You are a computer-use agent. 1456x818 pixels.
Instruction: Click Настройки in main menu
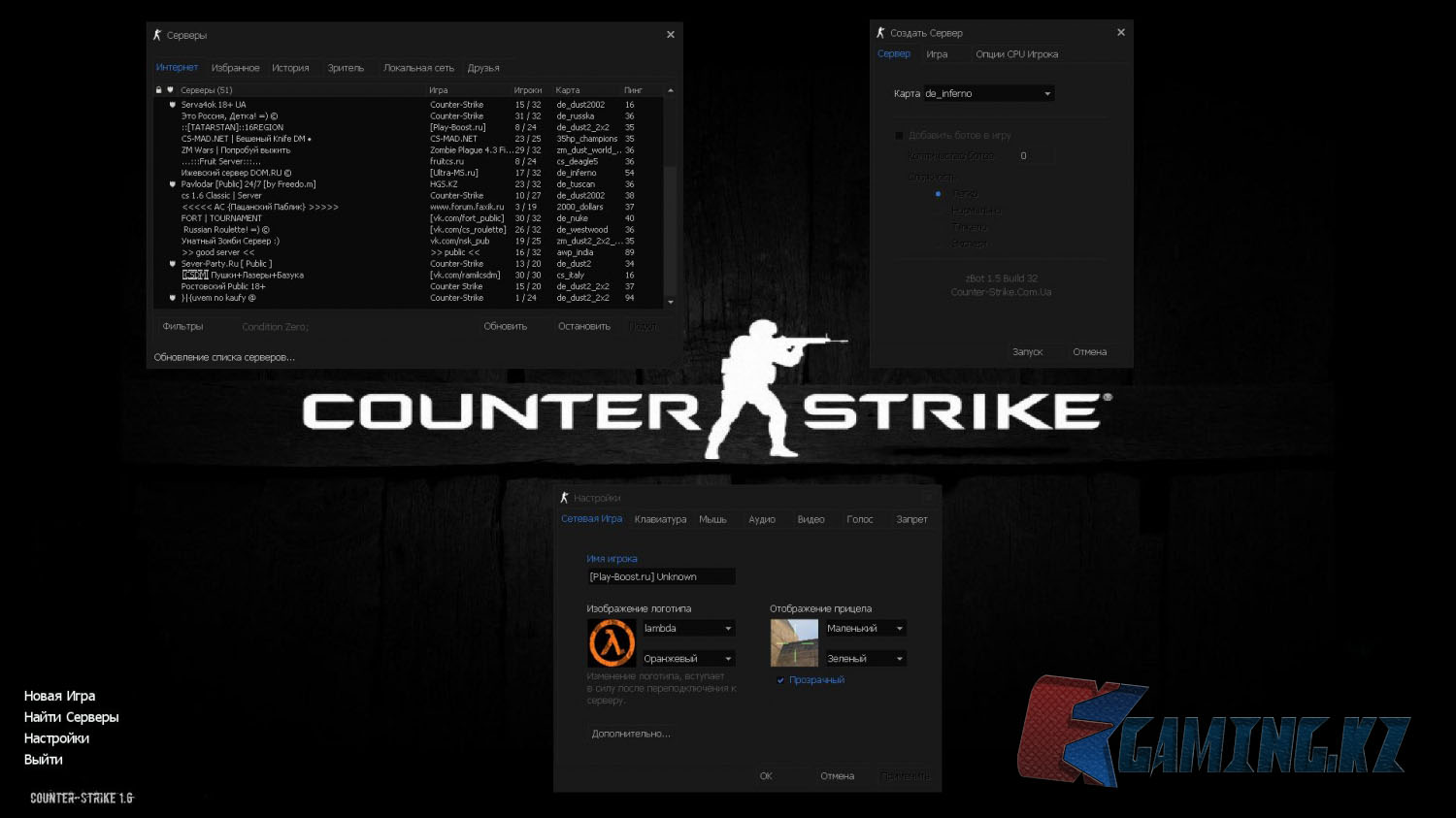click(56, 738)
